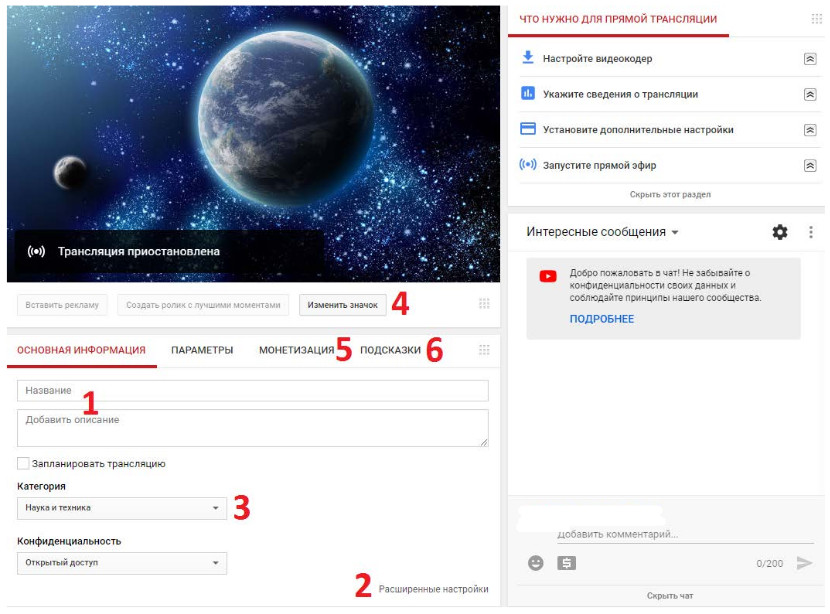Open the Подсказки tab
Screen dimensions: 830x614
(x=390, y=350)
